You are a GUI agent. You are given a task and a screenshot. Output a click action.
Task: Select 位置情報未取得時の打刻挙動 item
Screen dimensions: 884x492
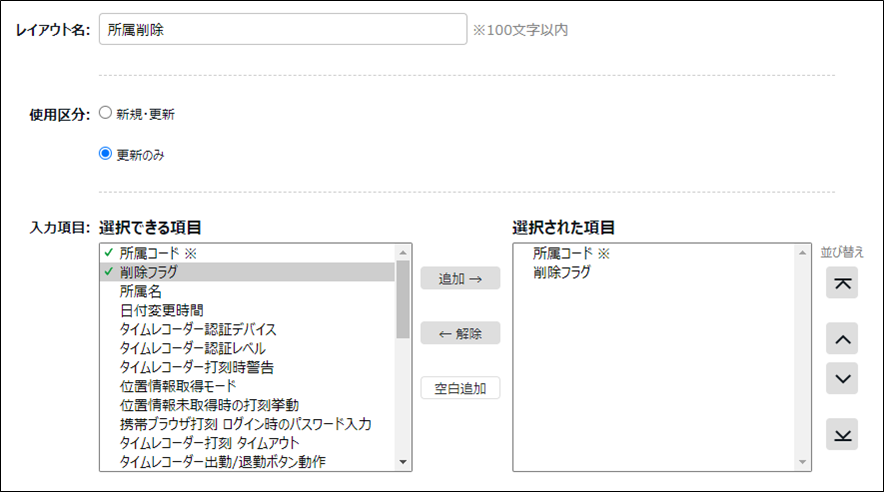pyautogui.click(x=248, y=405)
